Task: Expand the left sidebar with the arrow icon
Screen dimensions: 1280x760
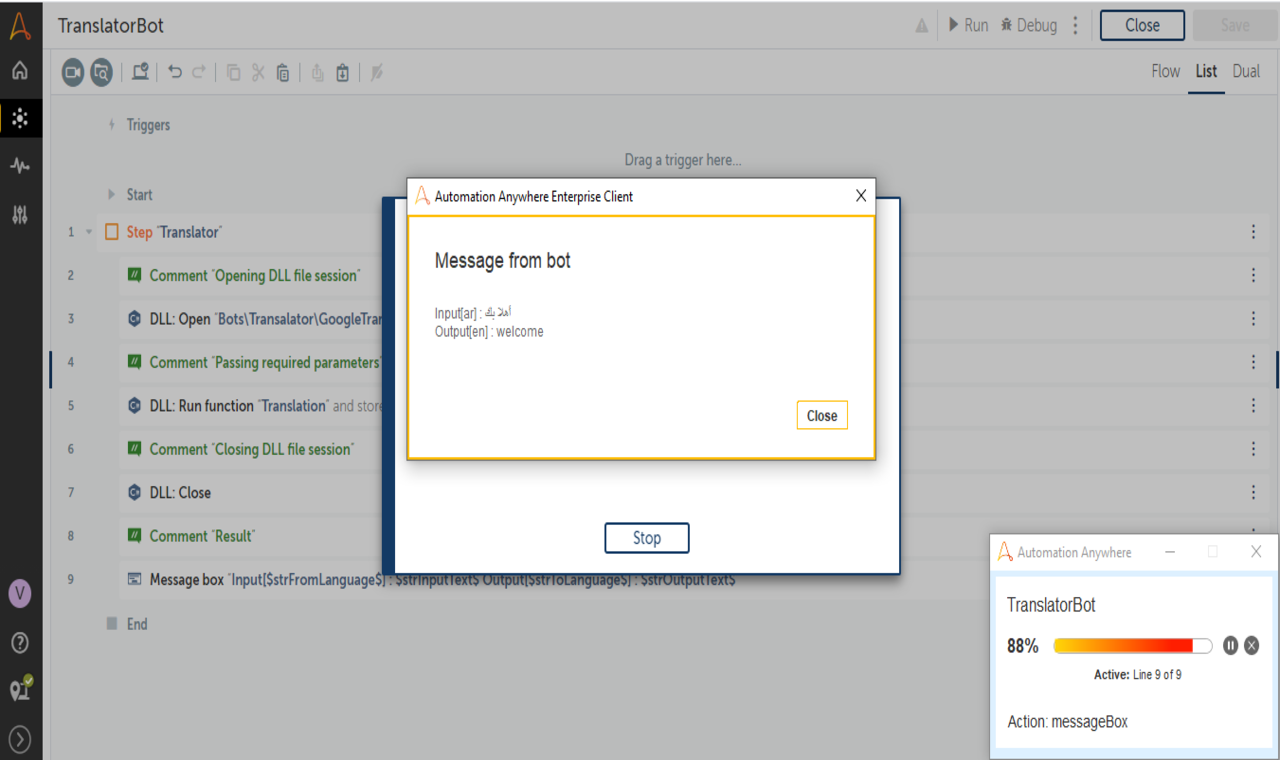Action: pos(20,739)
